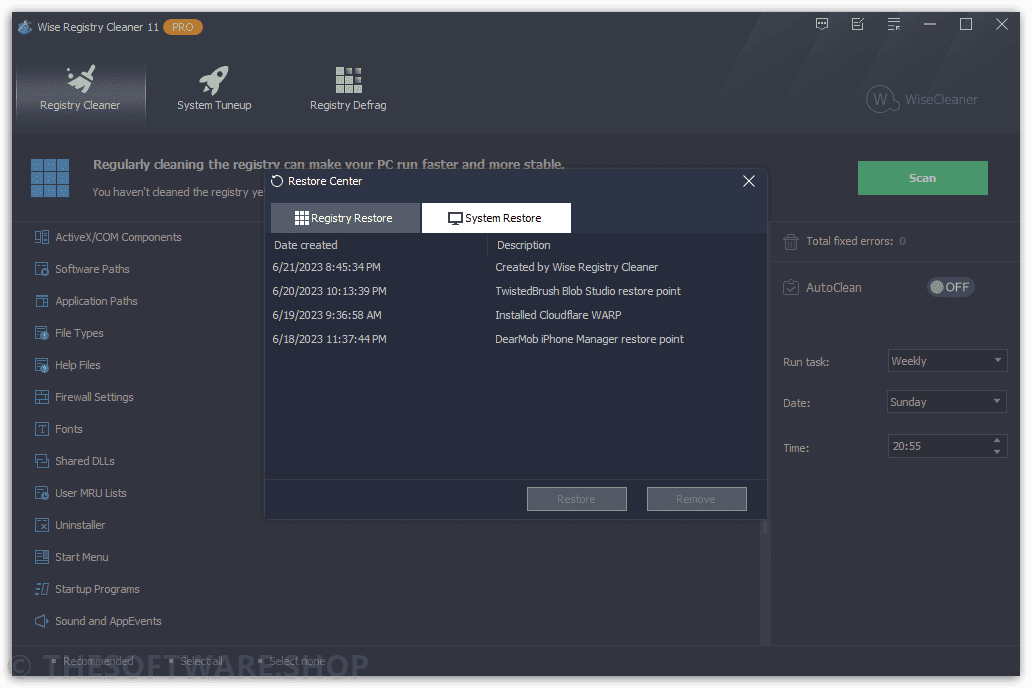Click the Fonts icon

pos(41,429)
